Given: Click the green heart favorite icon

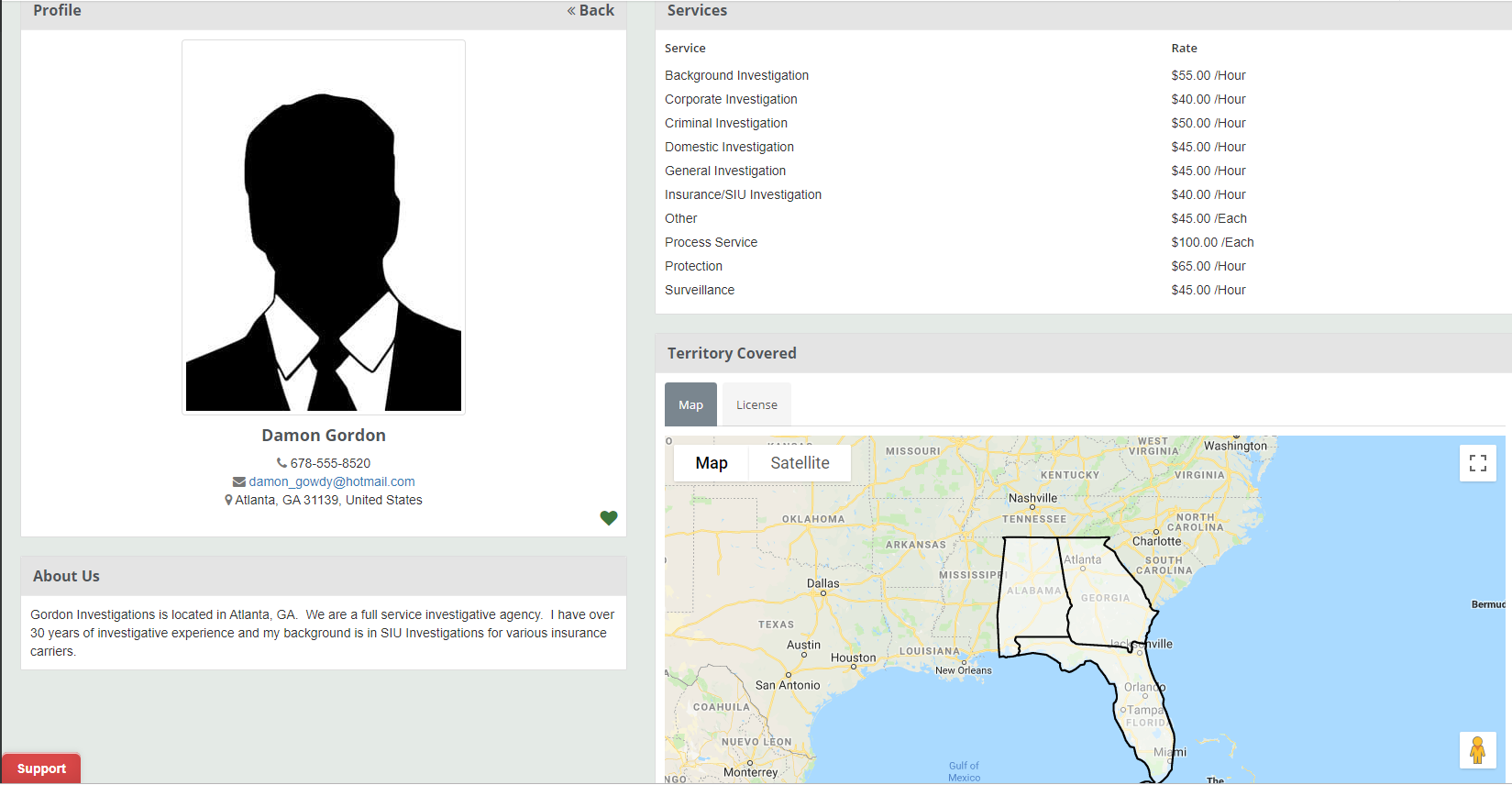Looking at the screenshot, I should tap(609, 518).
